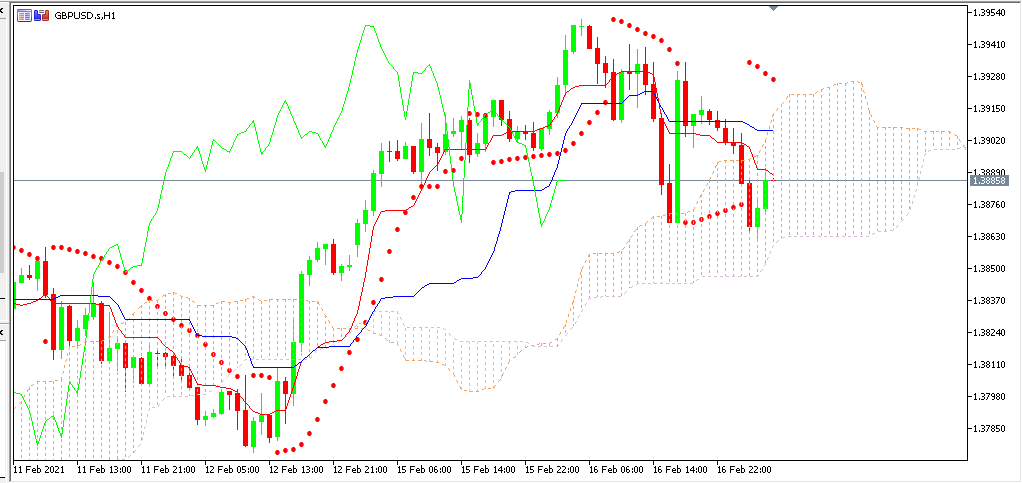Viewport: 1022px width, 483px height.
Task: Click the 1.39410 price scale label
Action: (989, 44)
